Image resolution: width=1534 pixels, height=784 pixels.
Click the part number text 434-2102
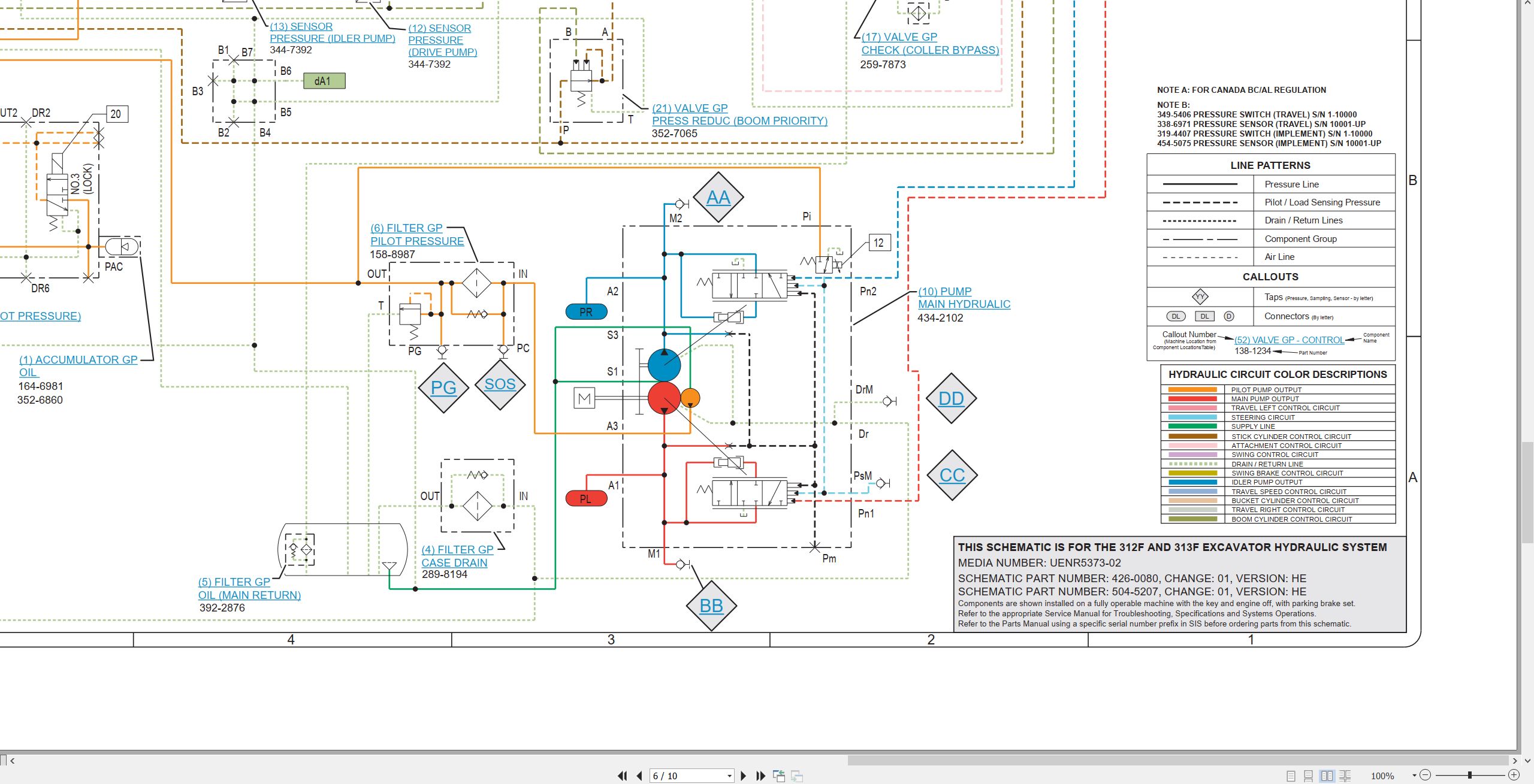coord(940,318)
